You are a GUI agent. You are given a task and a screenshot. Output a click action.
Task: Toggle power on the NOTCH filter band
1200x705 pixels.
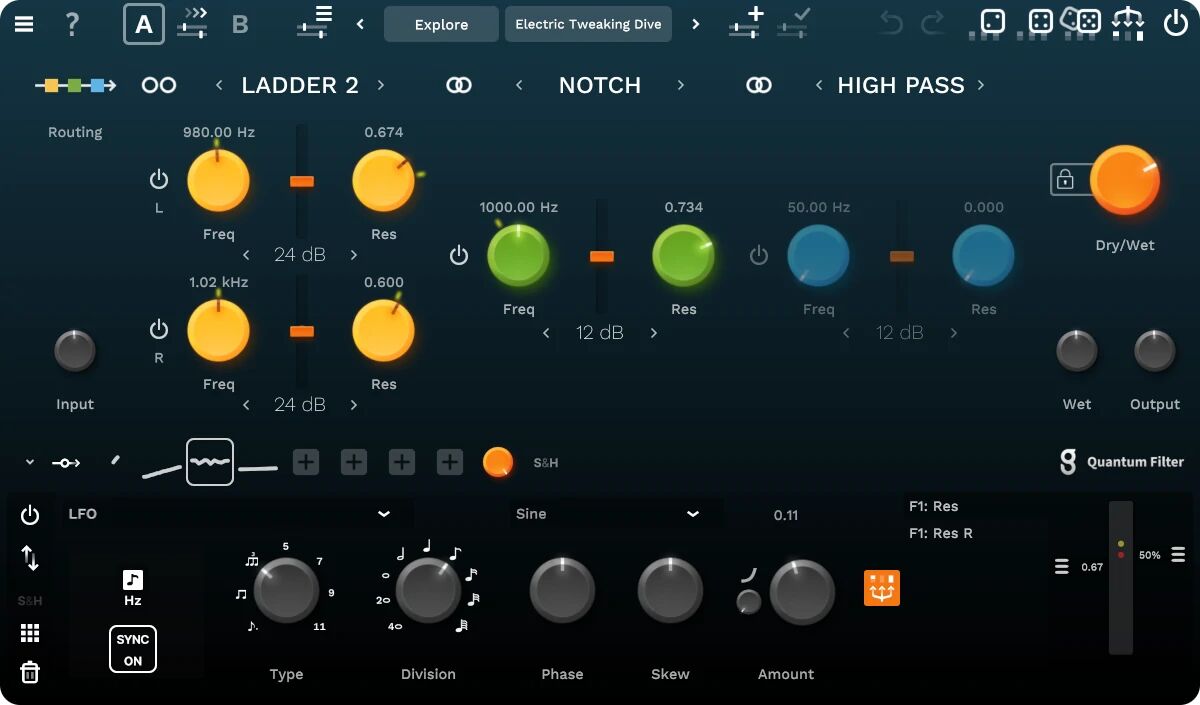[x=459, y=254]
